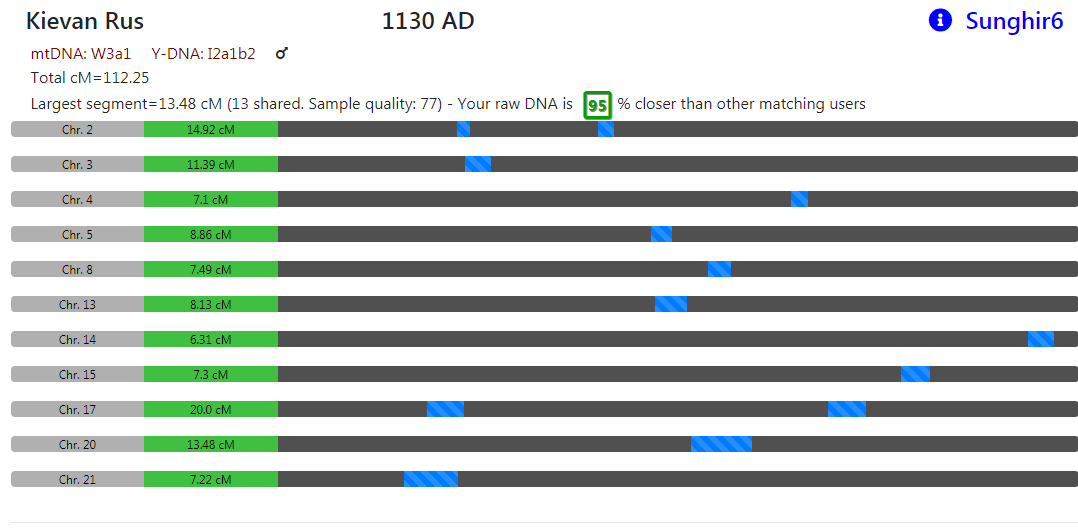This screenshot has width=1078, height=528.
Task: Click the male gender symbol icon
Action: pyautogui.click(x=281, y=54)
